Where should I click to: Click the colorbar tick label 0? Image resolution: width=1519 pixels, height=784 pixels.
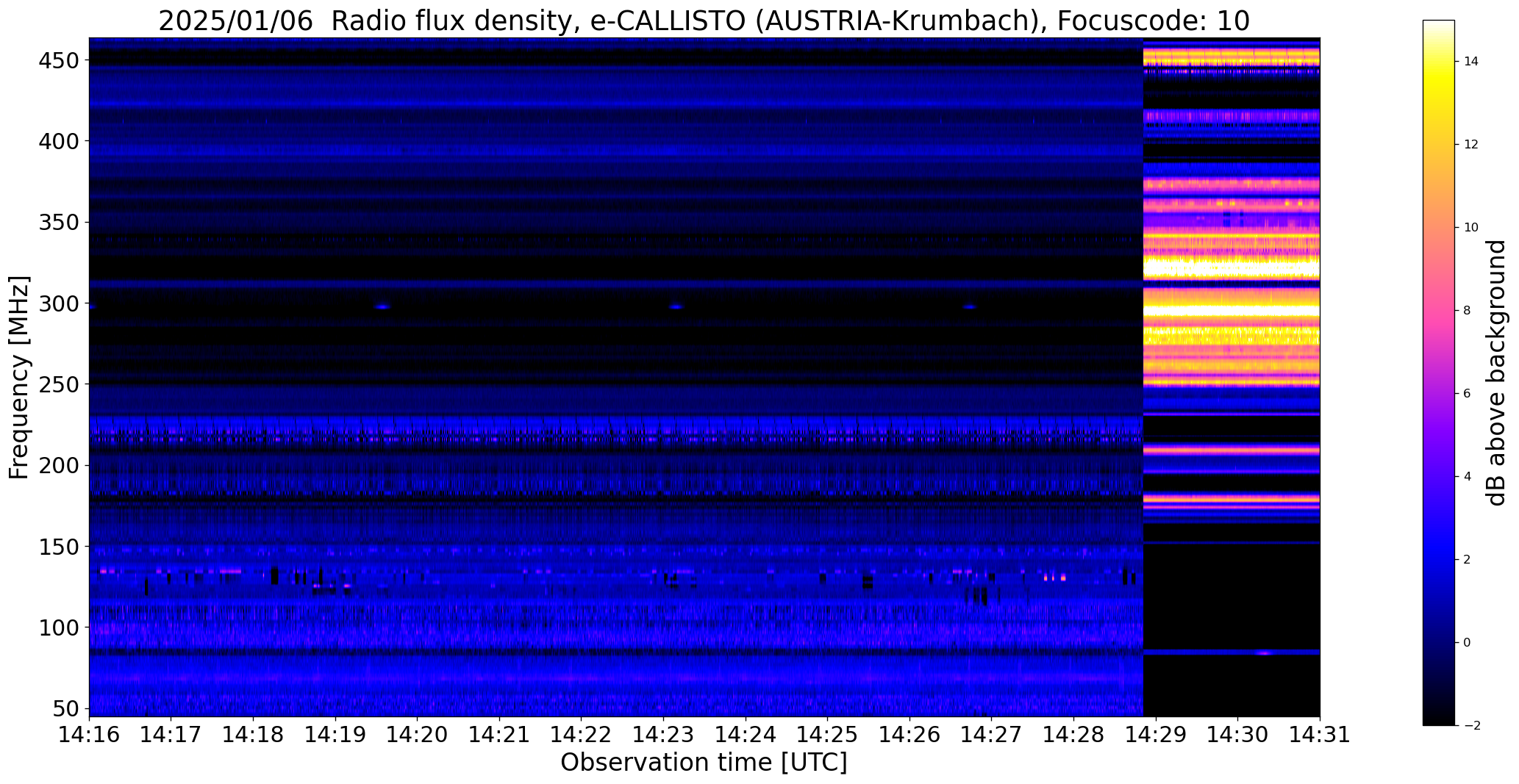click(x=1468, y=643)
